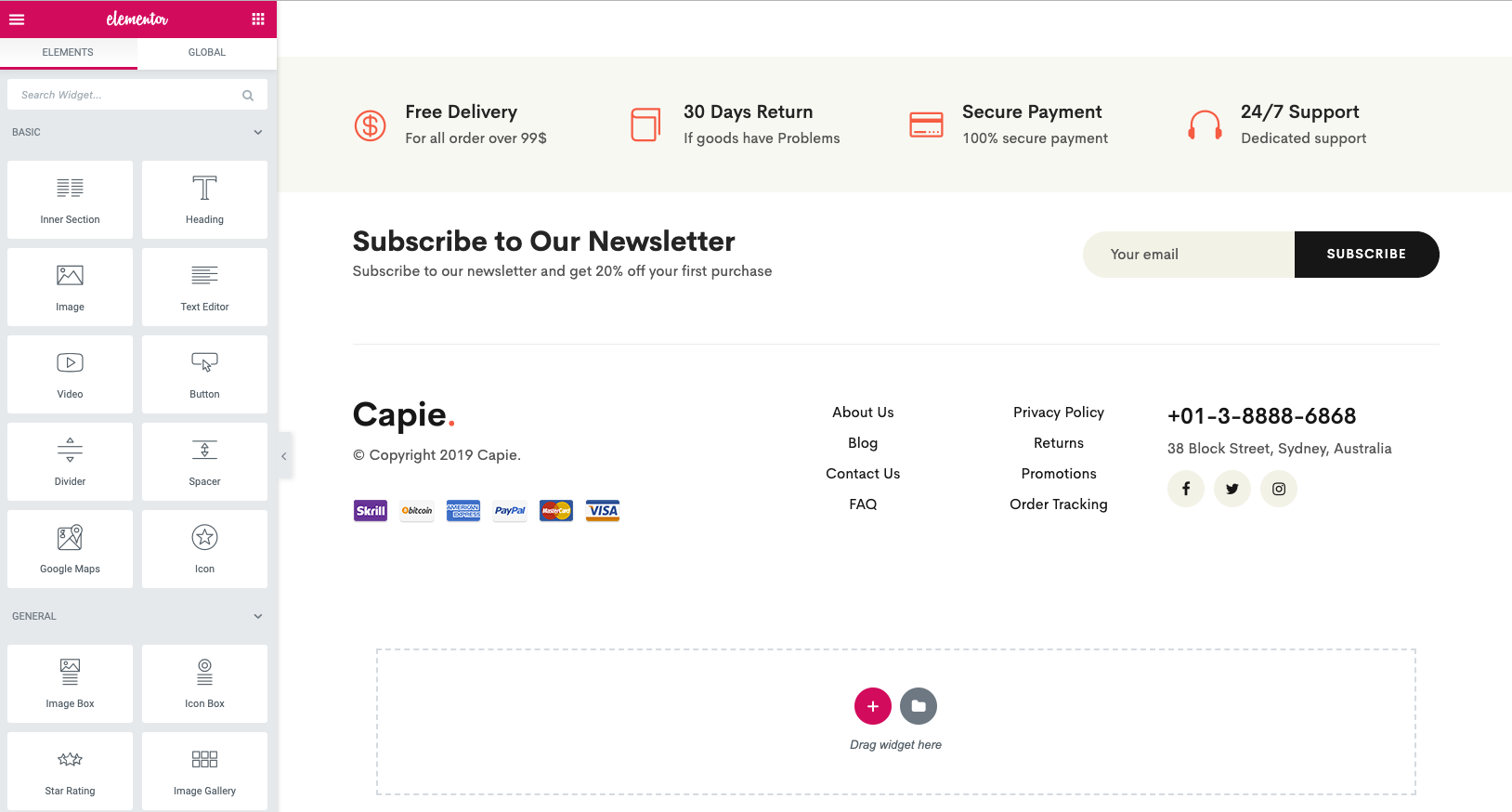
Task: Click the Instagram social icon
Action: (x=1279, y=489)
